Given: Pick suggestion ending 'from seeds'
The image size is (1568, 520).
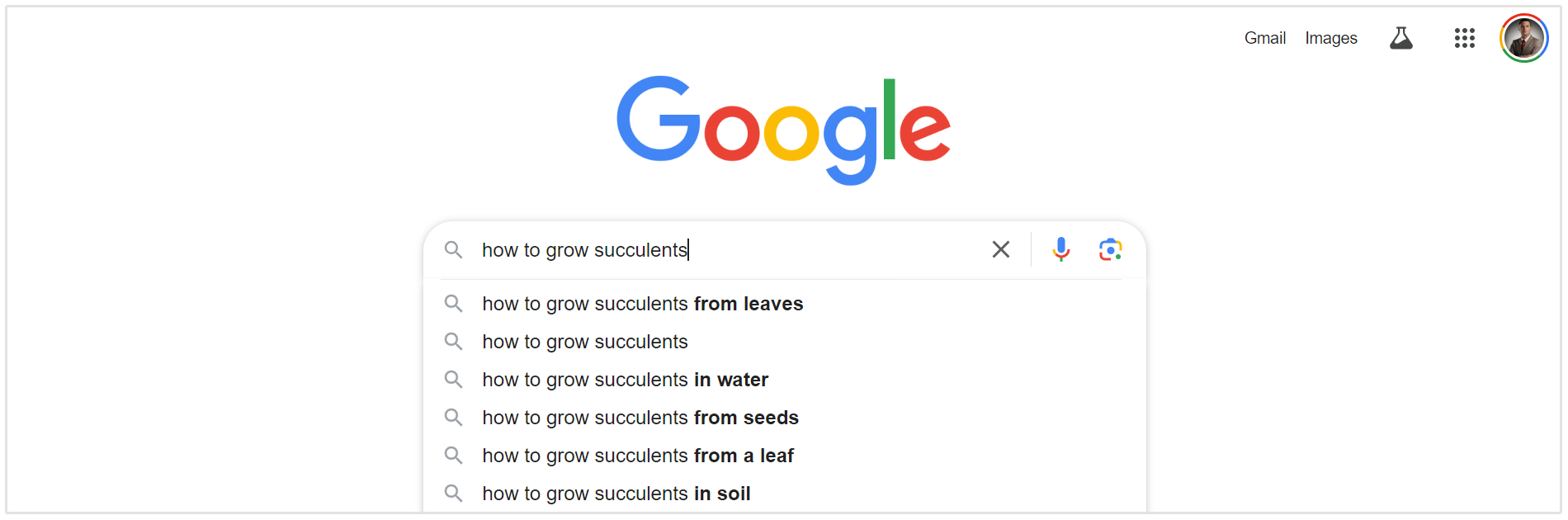Looking at the screenshot, I should pos(640,418).
